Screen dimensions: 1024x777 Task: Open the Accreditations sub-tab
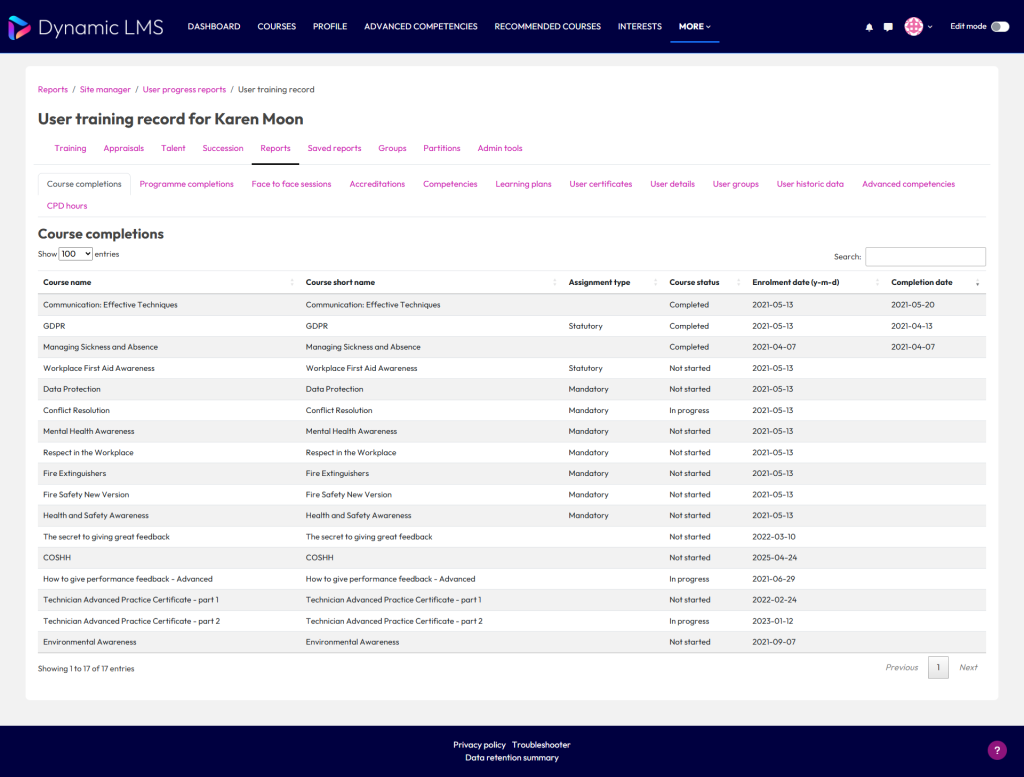[x=377, y=184]
